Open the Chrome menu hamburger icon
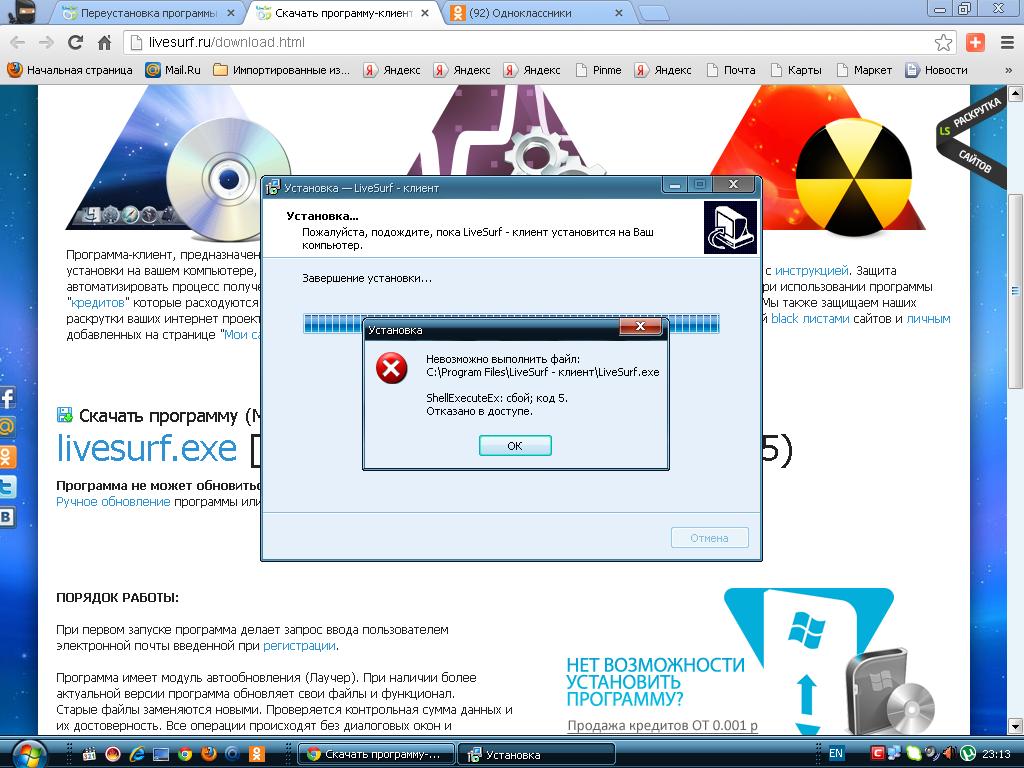This screenshot has height=768, width=1024. (1007, 42)
